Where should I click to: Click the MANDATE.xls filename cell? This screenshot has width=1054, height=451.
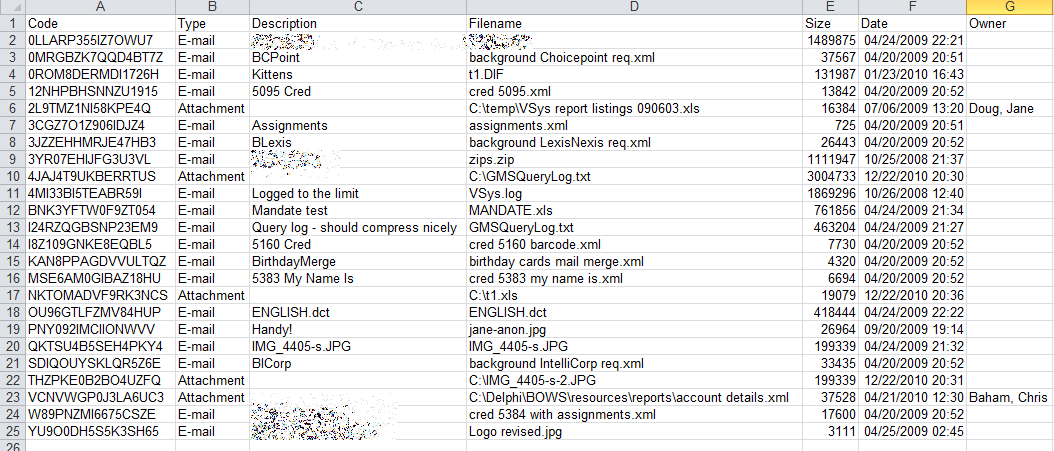click(633, 210)
